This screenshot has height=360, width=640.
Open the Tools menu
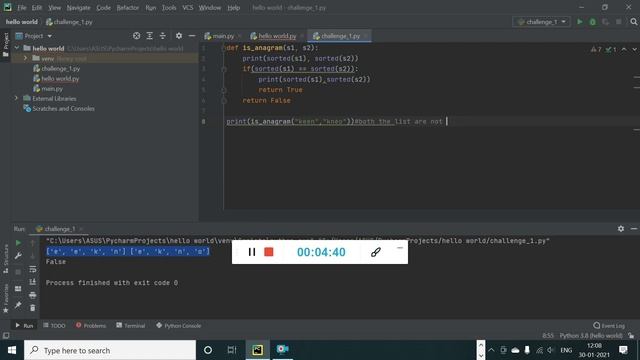169,8
